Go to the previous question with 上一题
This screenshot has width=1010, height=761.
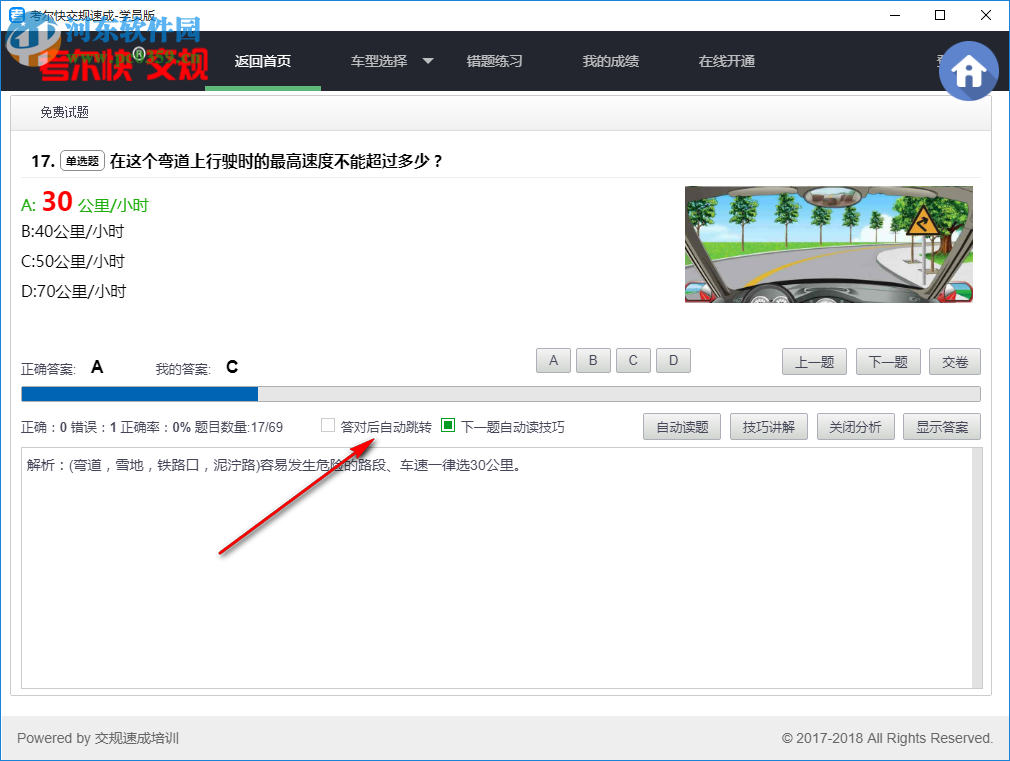pyautogui.click(x=814, y=361)
